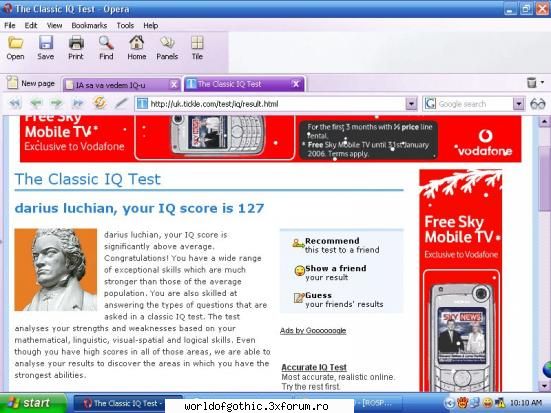The width and height of the screenshot is (551, 413).
Task: Click the Print toolbar icon
Action: [x=76, y=43]
